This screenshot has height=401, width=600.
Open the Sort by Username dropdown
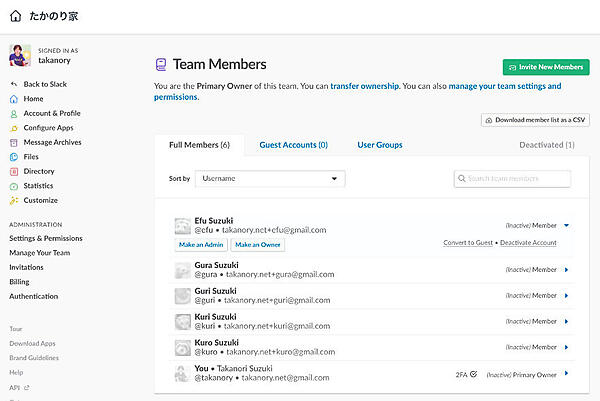click(x=270, y=179)
